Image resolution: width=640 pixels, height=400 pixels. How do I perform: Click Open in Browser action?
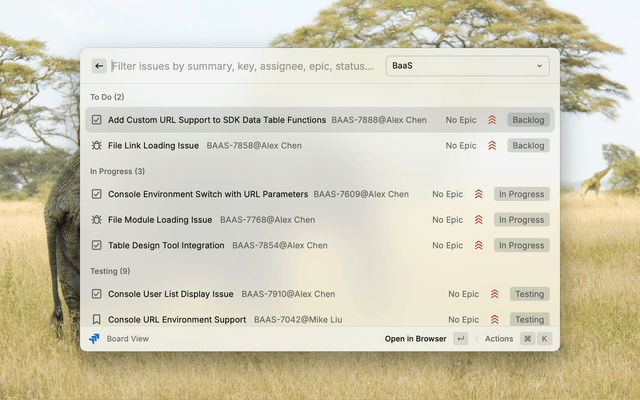pyautogui.click(x=415, y=339)
